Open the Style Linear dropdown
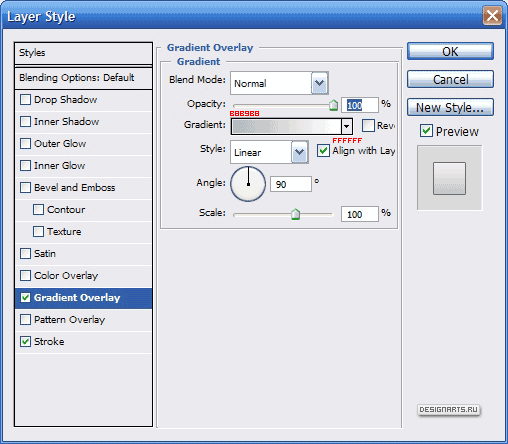508x444 pixels. click(299, 152)
